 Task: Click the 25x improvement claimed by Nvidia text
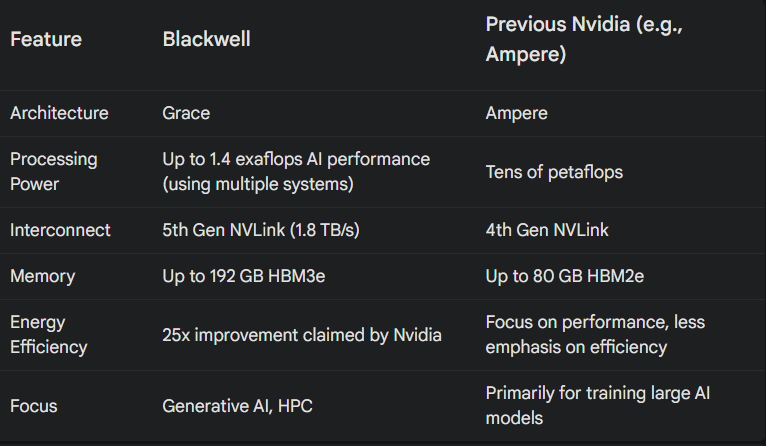pyautogui.click(x=301, y=335)
